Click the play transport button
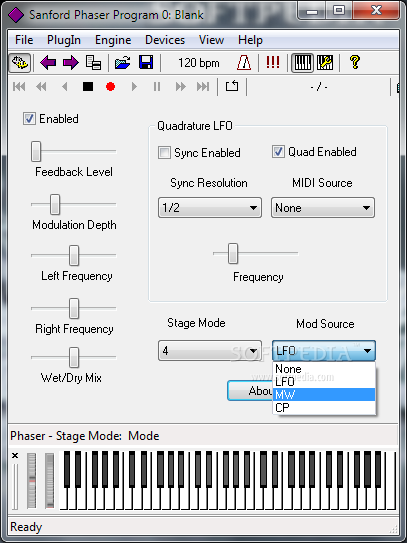This screenshot has height=543, width=407. tap(134, 87)
